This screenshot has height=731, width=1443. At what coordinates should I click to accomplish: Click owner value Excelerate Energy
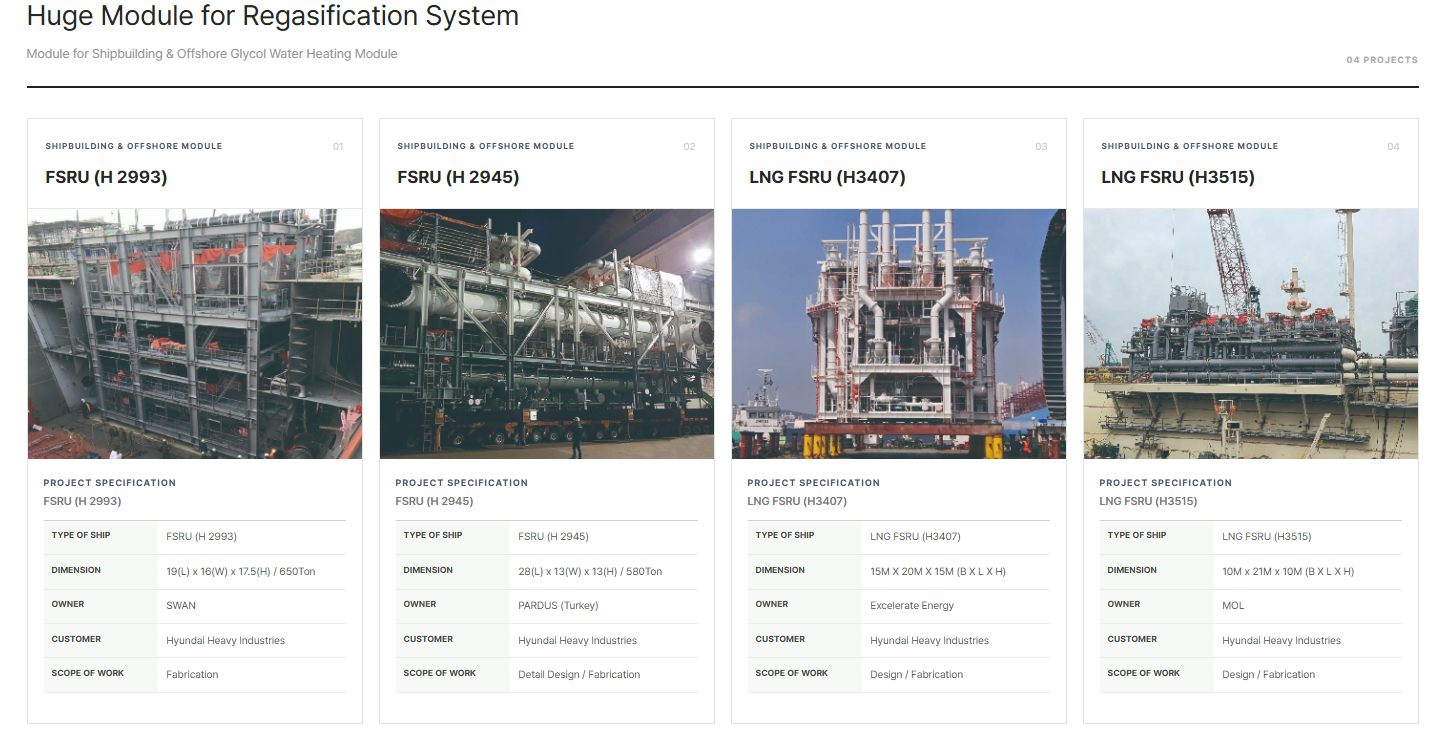(912, 606)
